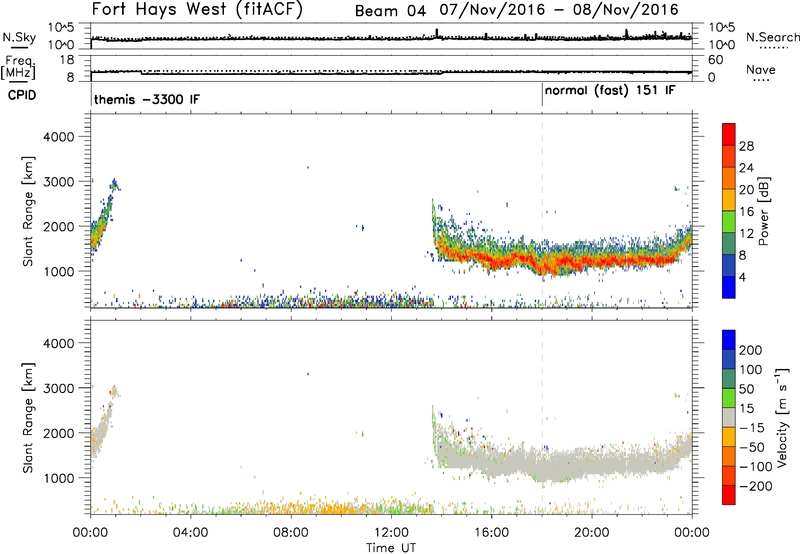Click the dashed 18:00 mode-change line in power panel
800x554 pixels.
(x=542, y=209)
